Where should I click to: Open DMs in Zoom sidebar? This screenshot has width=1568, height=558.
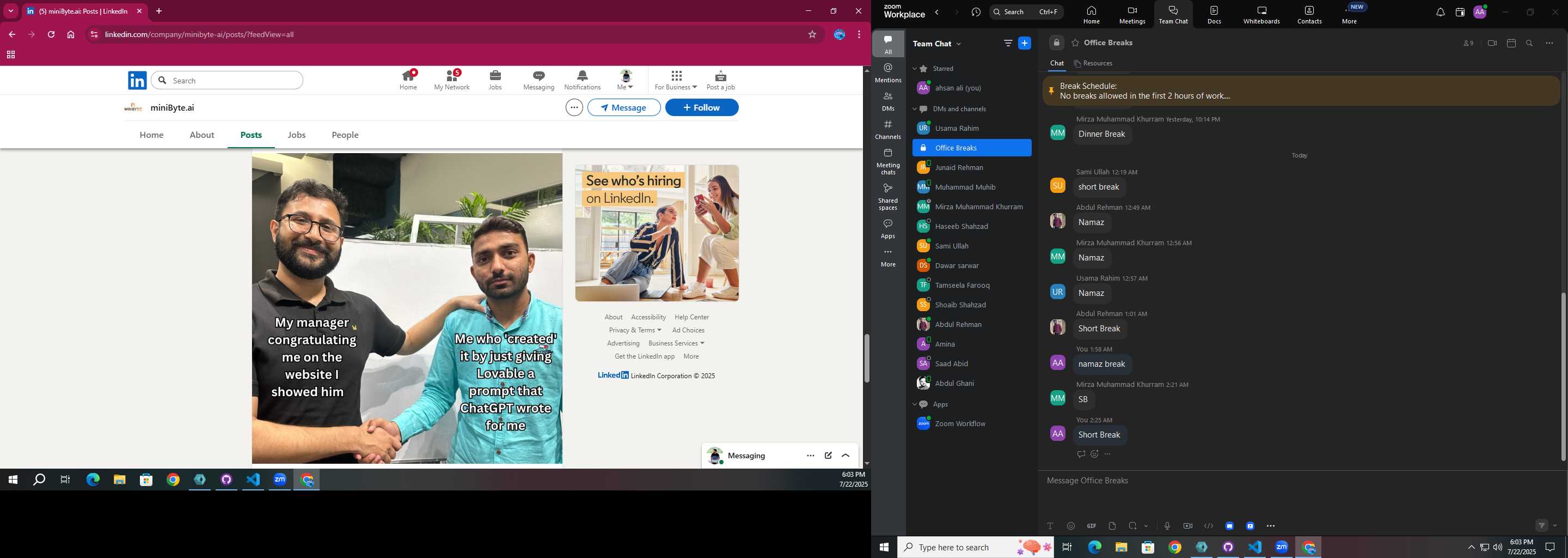tap(888, 101)
